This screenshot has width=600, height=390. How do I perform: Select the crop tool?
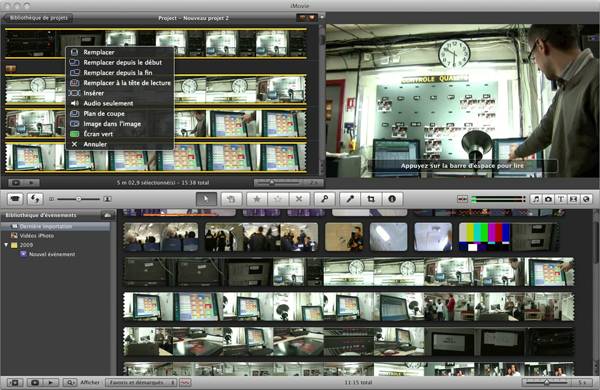point(371,199)
